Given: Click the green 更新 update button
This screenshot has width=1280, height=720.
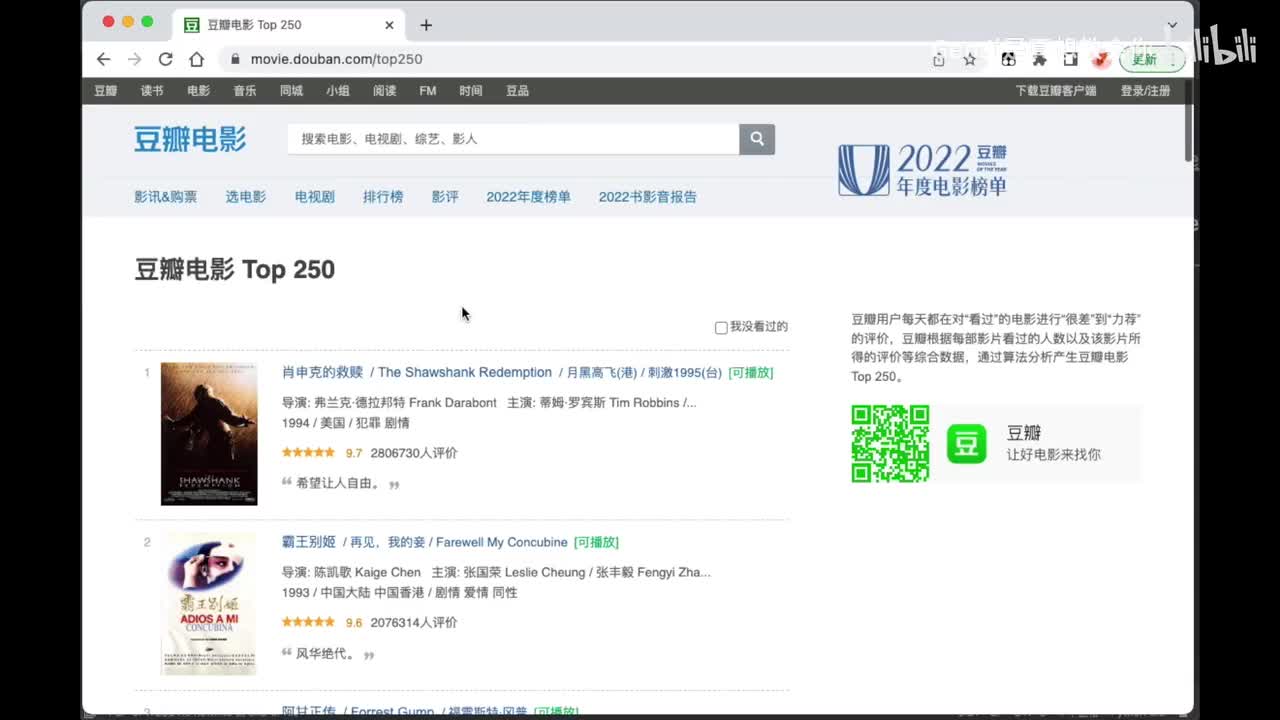Looking at the screenshot, I should click(1152, 59).
